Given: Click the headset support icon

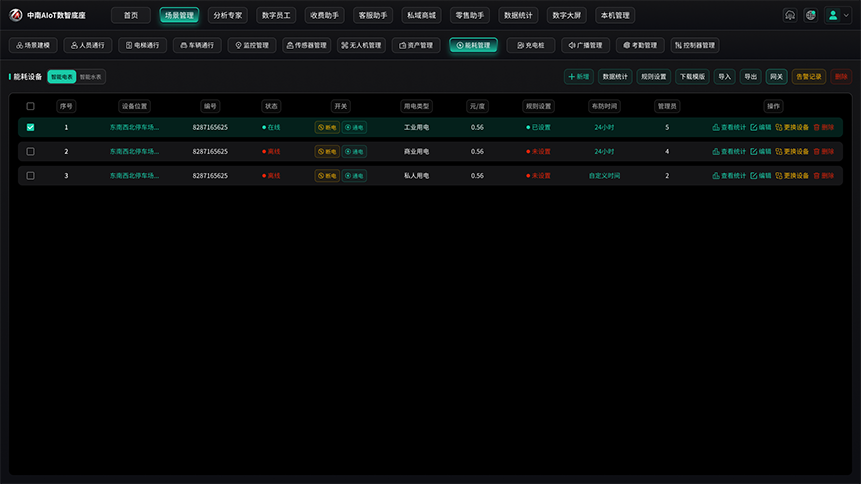Looking at the screenshot, I should (790, 15).
